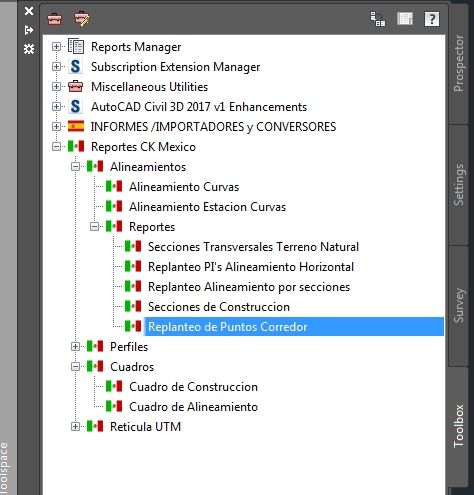Viewport: 474px width, 495px height.
Task: Collapse the Reportes CK Mexico node
Action: click(56, 147)
